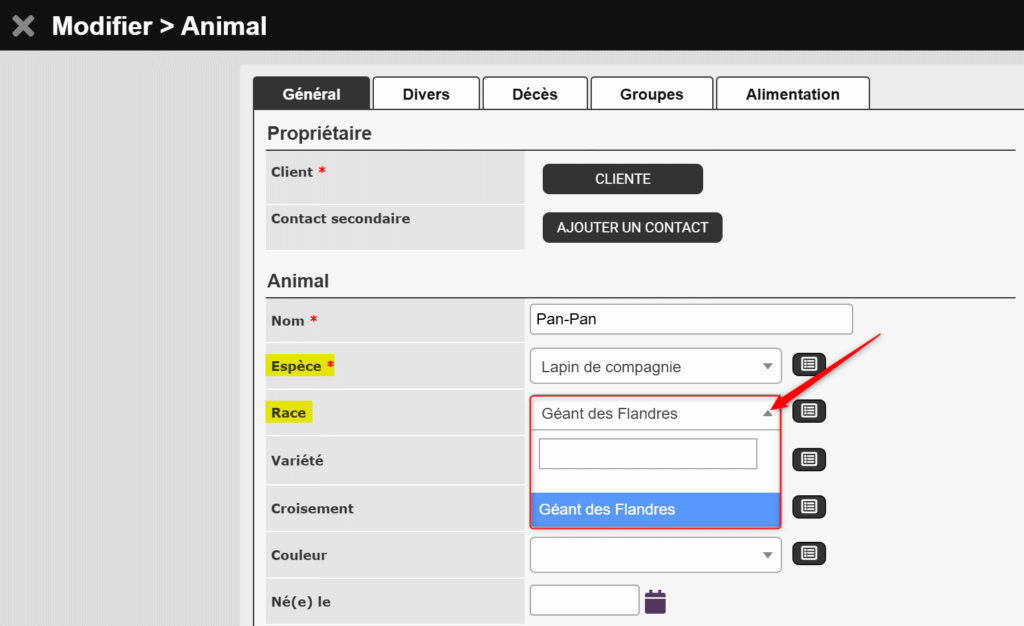Open the calendar date picker icon
This screenshot has width=1024, height=626.
[655, 601]
